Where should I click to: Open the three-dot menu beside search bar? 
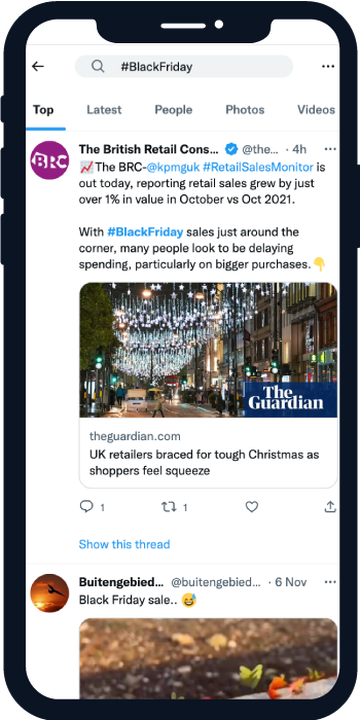coord(328,67)
